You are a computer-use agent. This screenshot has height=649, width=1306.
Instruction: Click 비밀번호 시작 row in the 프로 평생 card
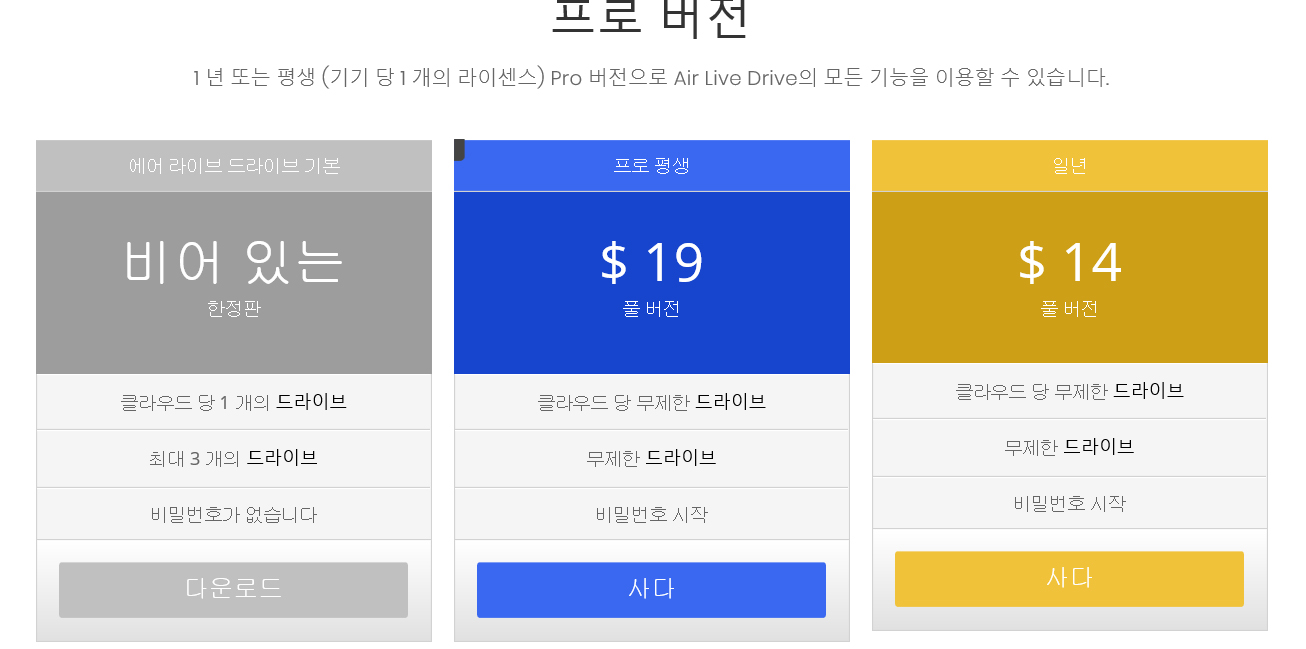click(x=652, y=515)
